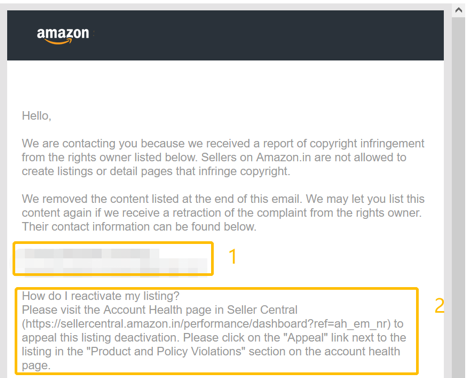467x378 pixels.
Task: Click the dark header banner area
Action: click(x=225, y=35)
